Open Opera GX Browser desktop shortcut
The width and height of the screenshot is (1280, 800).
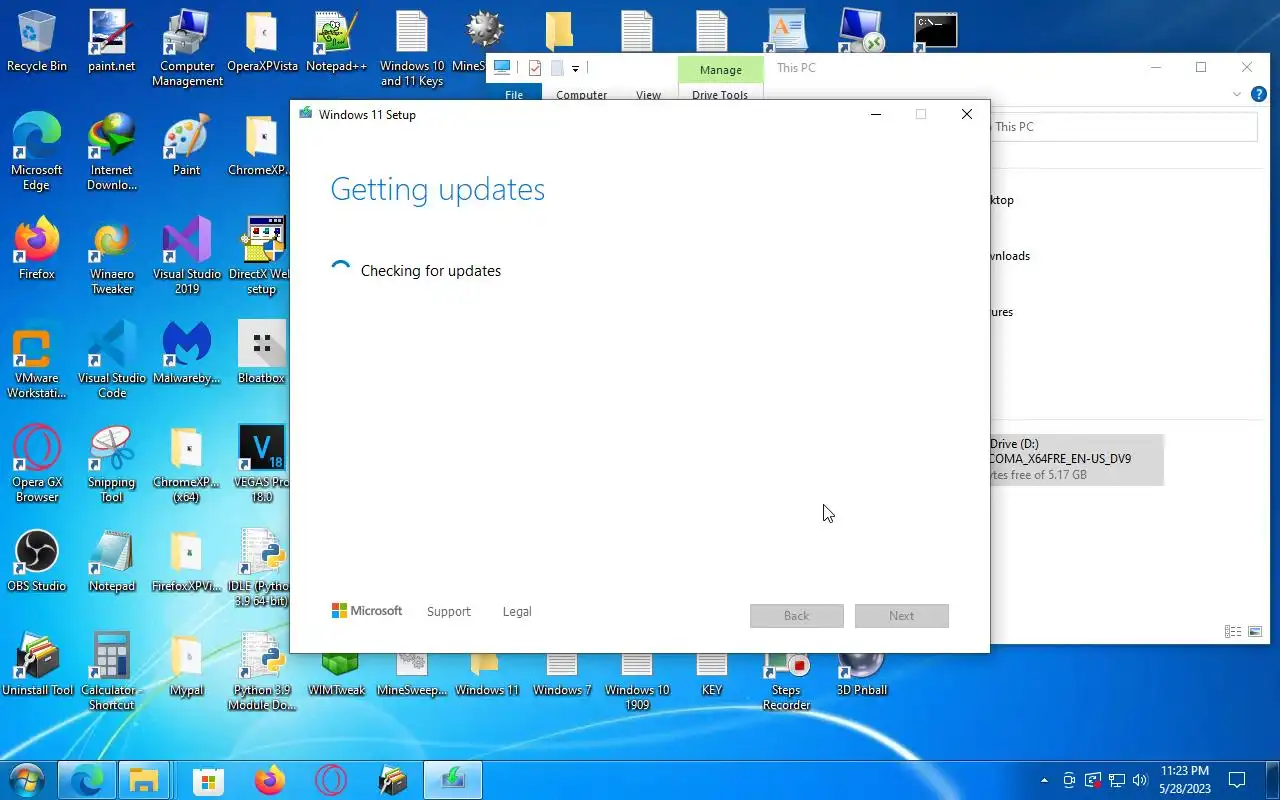[x=37, y=464]
